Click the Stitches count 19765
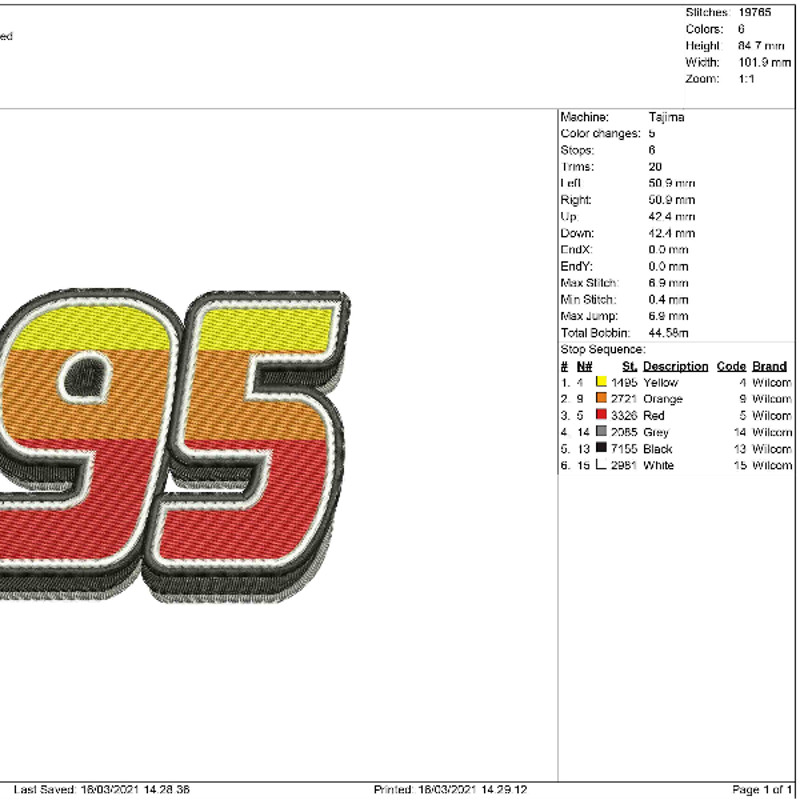 point(755,12)
